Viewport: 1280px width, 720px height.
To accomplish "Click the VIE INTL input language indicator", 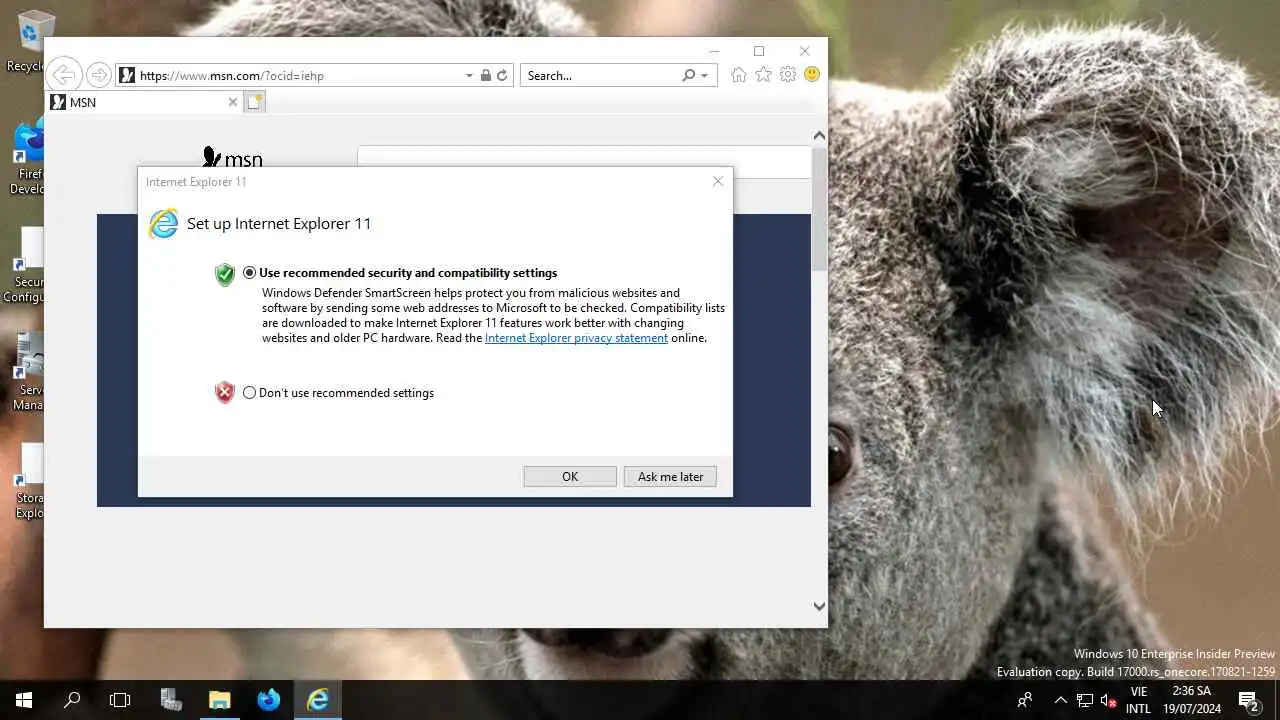I will tap(1138, 700).
